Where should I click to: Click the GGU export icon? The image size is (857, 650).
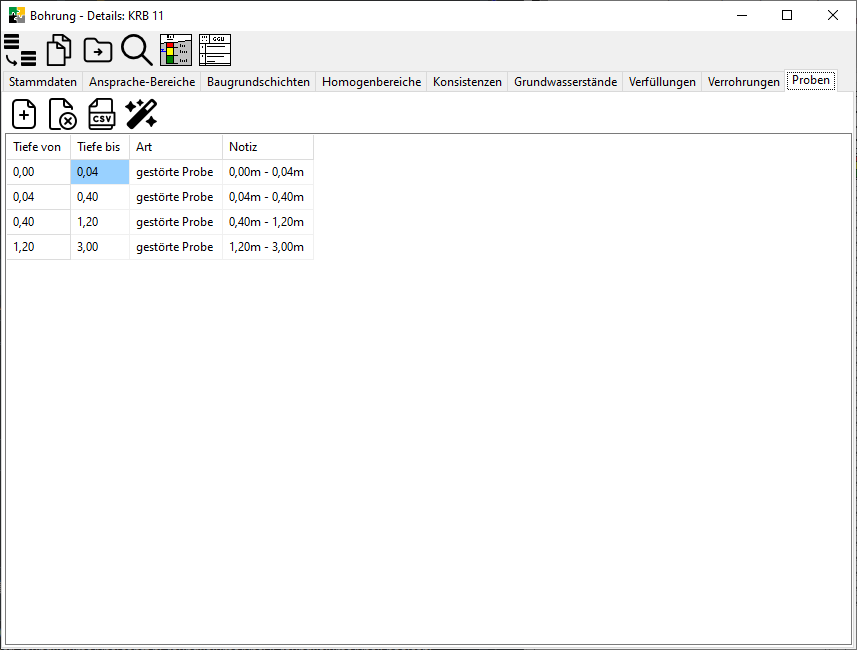[215, 49]
